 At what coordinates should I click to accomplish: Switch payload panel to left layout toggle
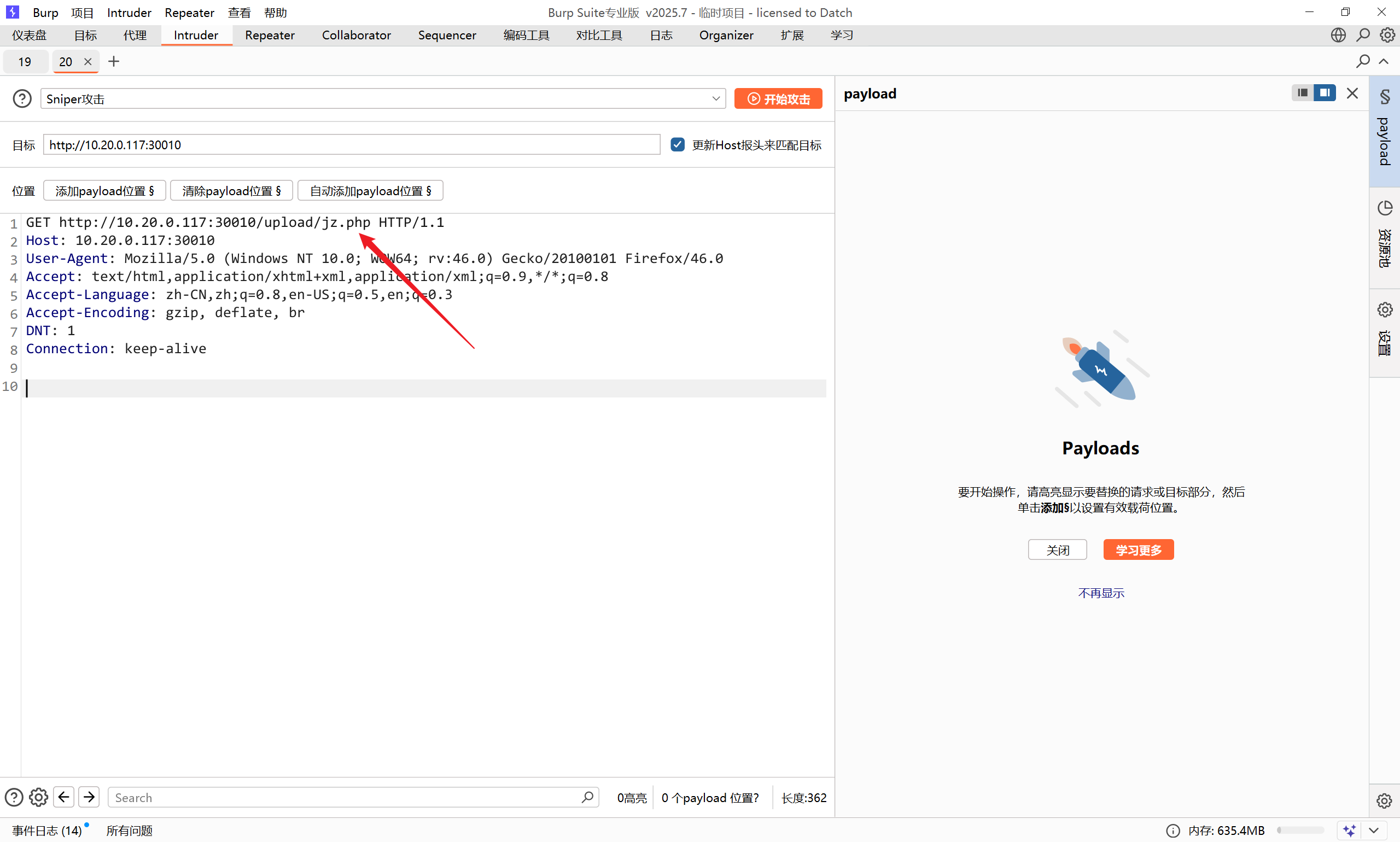coord(1303,92)
